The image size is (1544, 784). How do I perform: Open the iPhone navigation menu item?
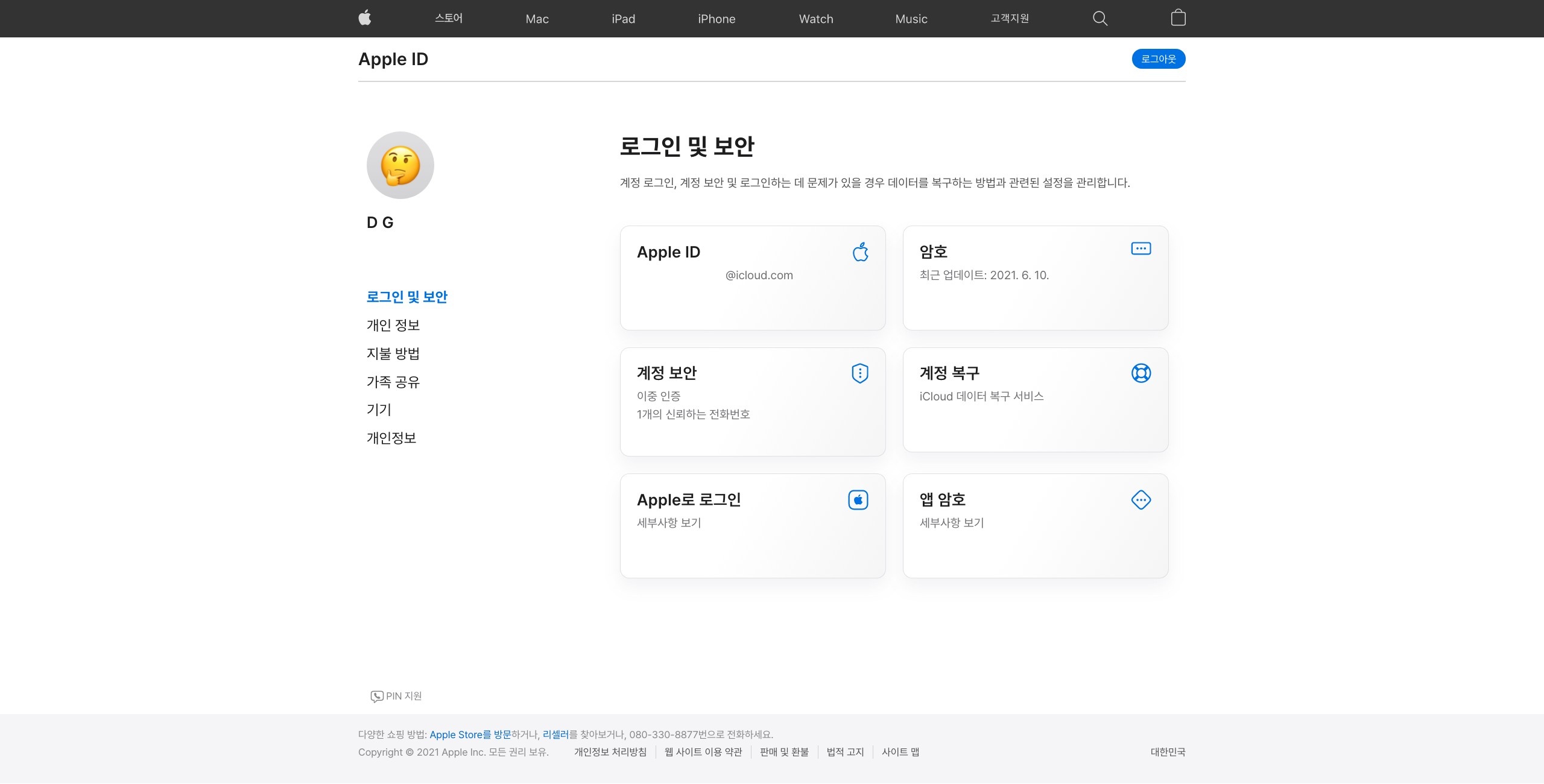pyautogui.click(x=716, y=19)
